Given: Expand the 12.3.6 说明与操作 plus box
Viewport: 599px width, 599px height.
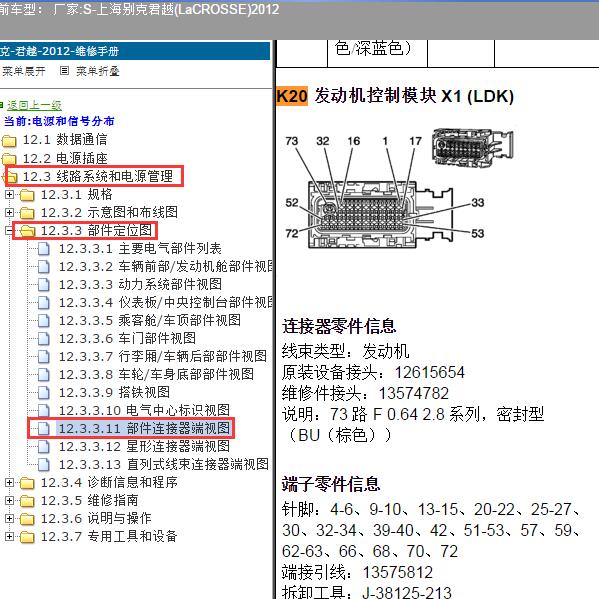Looking at the screenshot, I should click(x=10, y=518).
